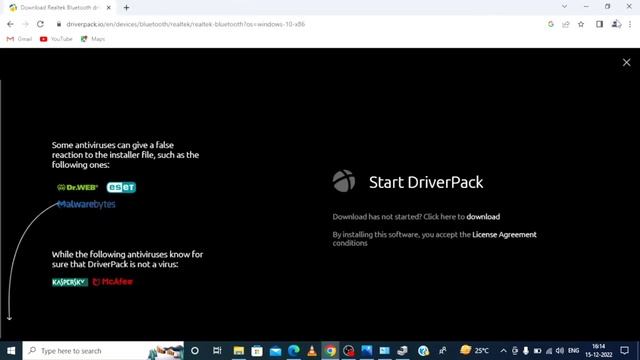This screenshot has height=360, width=640.
Task: Click the DriverPack logo icon
Action: [x=344, y=181]
